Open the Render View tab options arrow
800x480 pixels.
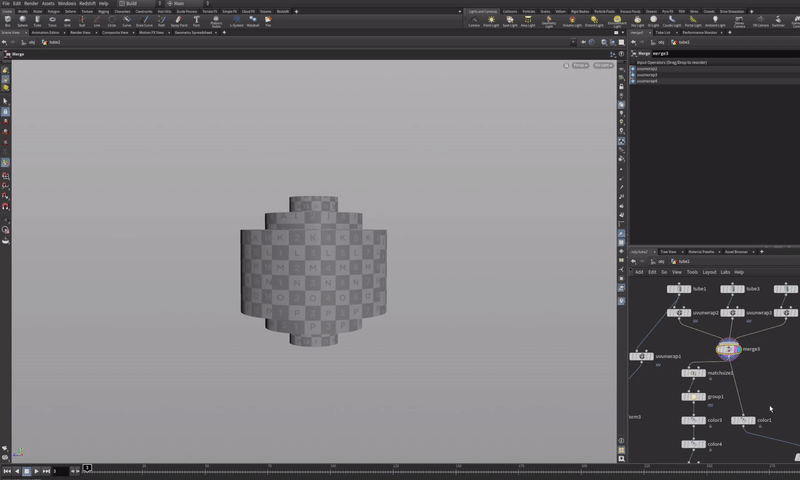pyautogui.click(x=96, y=33)
